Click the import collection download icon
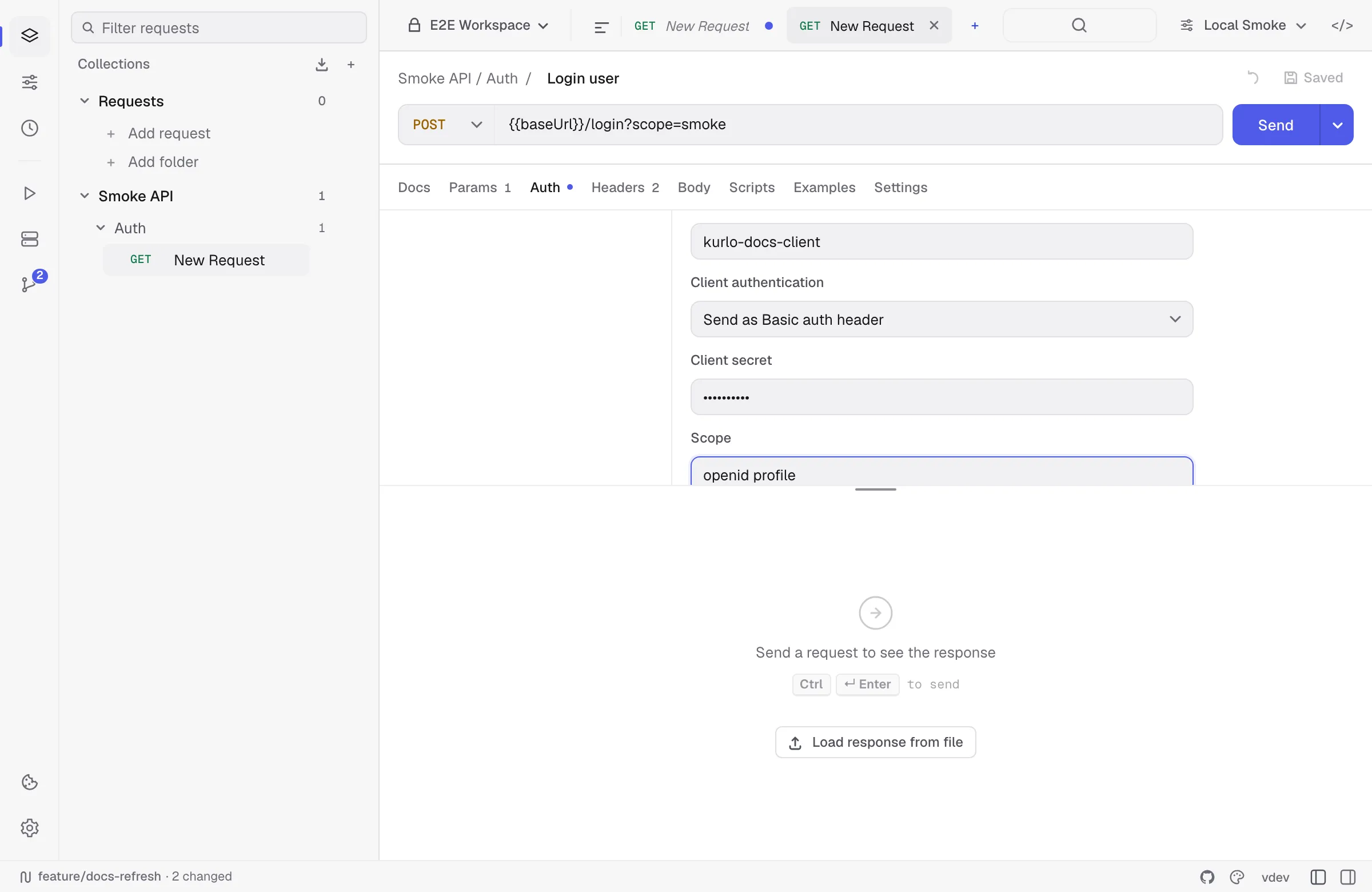Screen dimensions: 1372x892 point(322,65)
